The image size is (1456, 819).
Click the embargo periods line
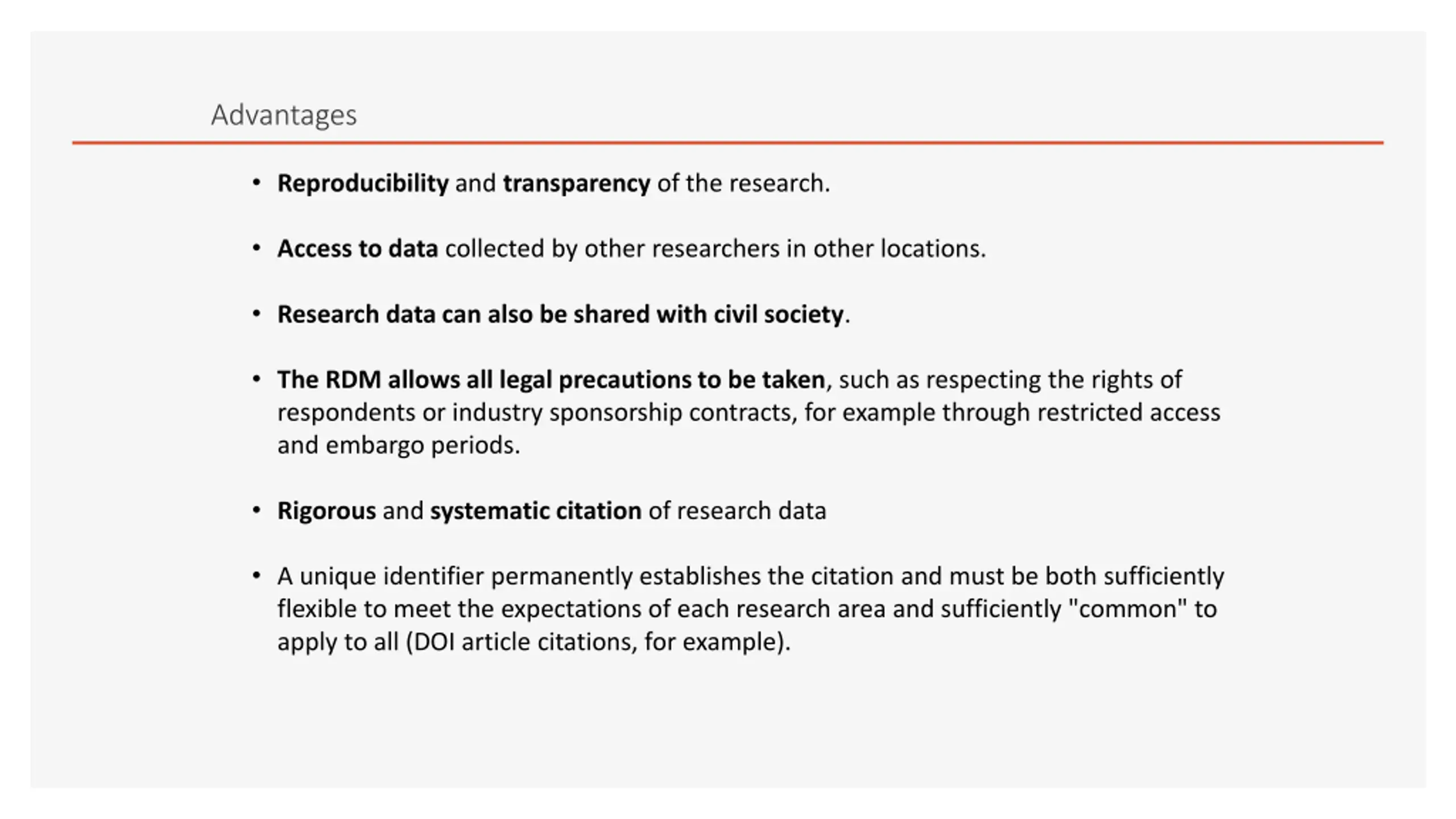pyautogui.click(x=399, y=445)
